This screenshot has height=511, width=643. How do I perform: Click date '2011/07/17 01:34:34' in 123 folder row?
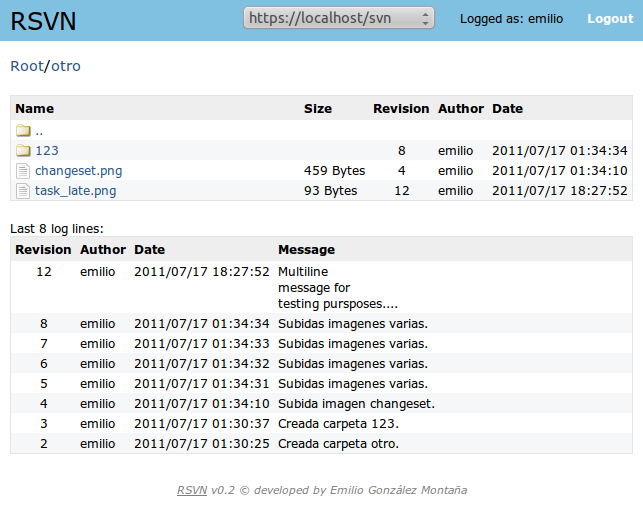[560, 151]
